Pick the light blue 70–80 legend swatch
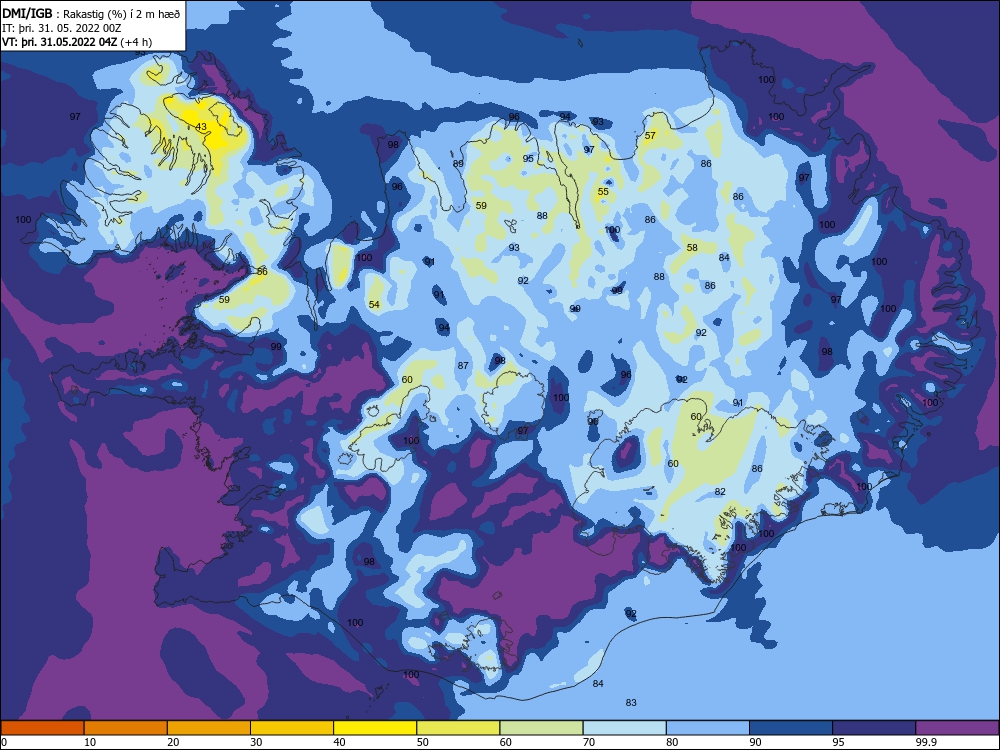Screen dimensions: 1000x750 pyautogui.click(x=624, y=728)
